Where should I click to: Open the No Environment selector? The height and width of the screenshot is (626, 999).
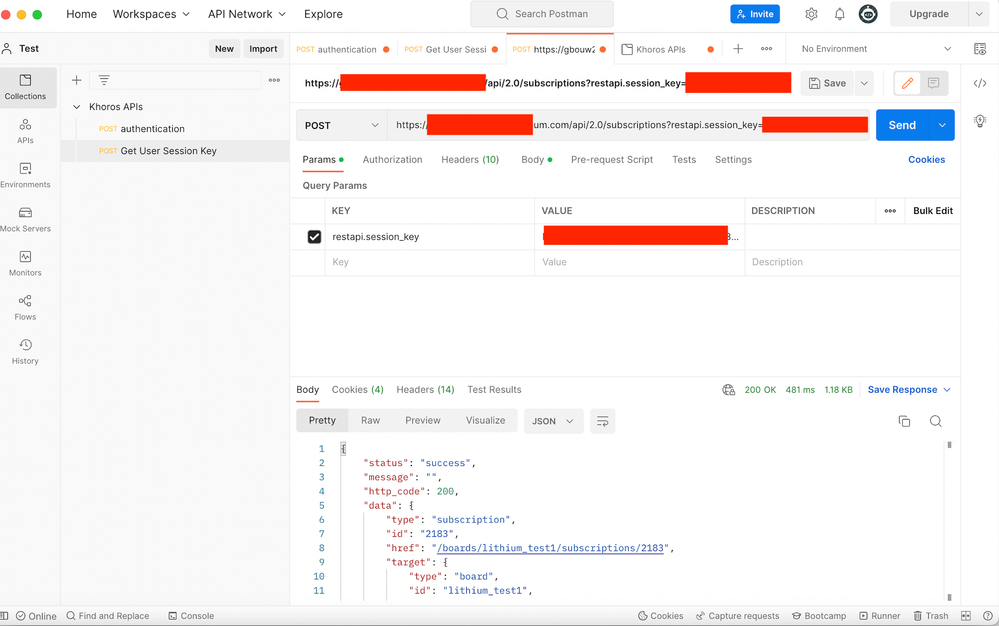875,49
